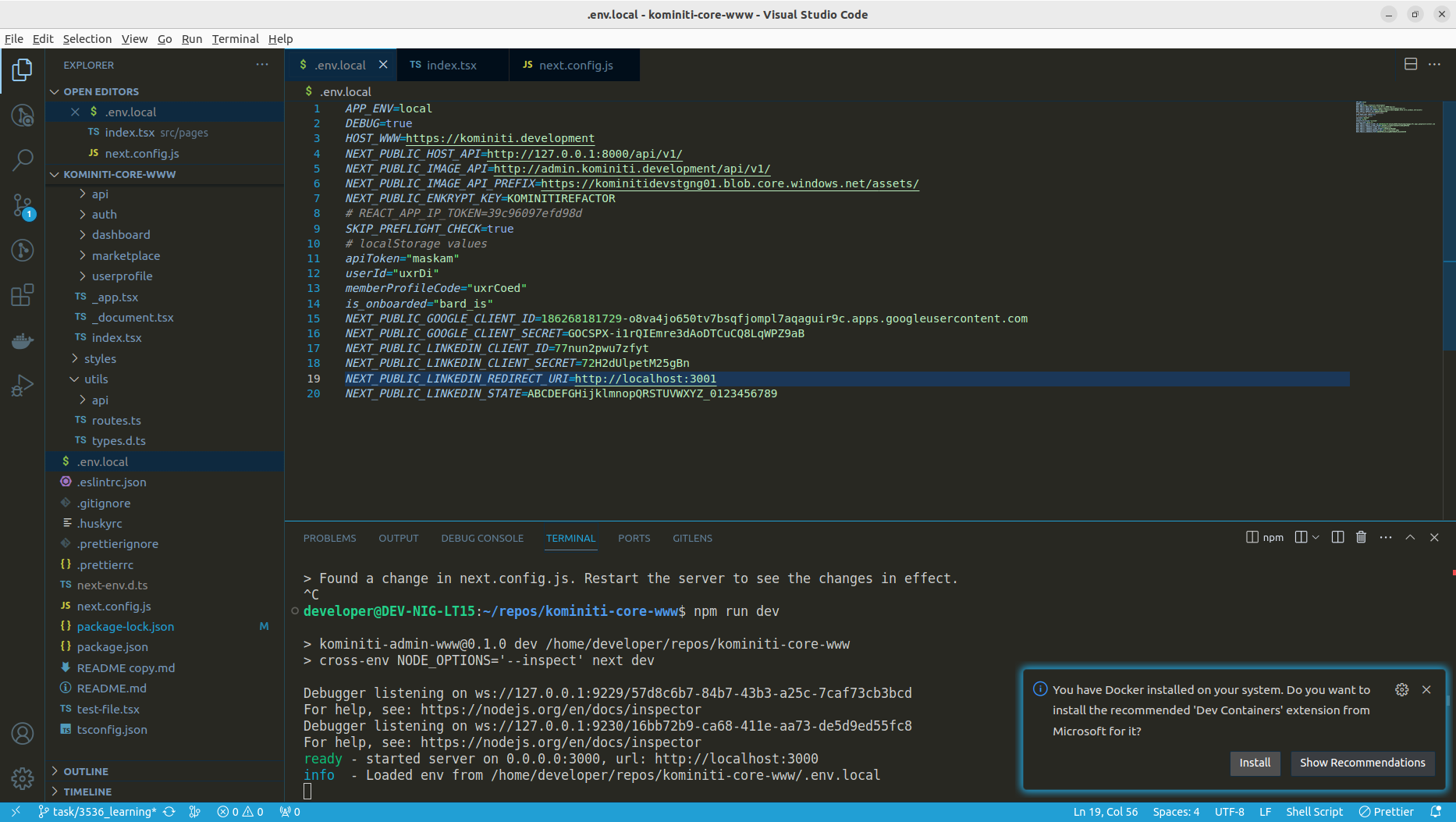Collapse the utils folder
This screenshot has height=822, width=1456.
coord(96,379)
